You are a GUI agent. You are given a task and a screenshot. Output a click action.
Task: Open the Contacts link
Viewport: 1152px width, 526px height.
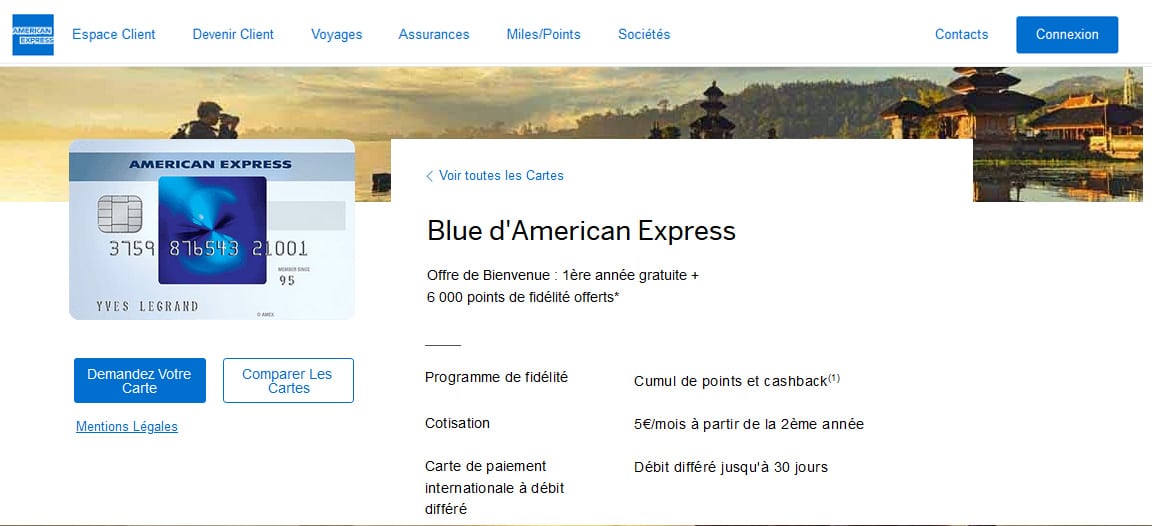(x=961, y=34)
